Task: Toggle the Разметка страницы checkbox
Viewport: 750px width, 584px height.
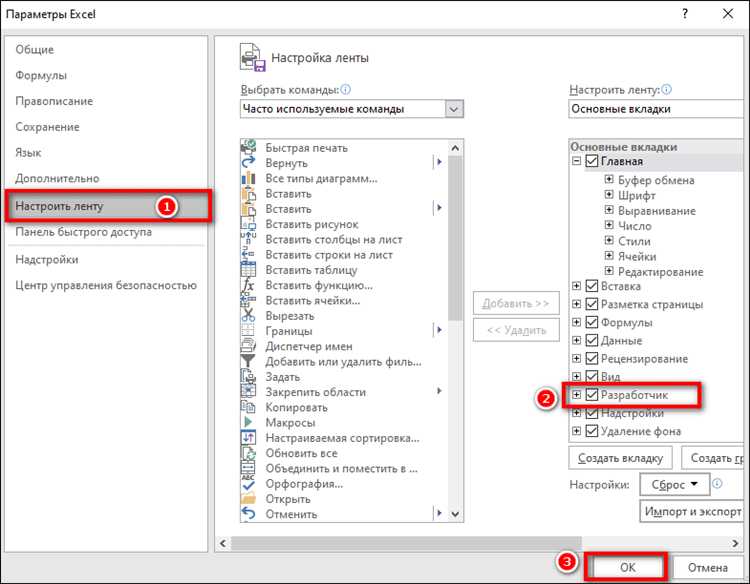Action: (592, 304)
